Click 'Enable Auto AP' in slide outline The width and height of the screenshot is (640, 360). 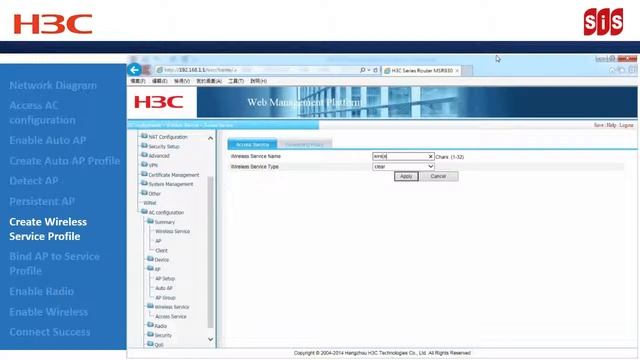tap(48, 140)
